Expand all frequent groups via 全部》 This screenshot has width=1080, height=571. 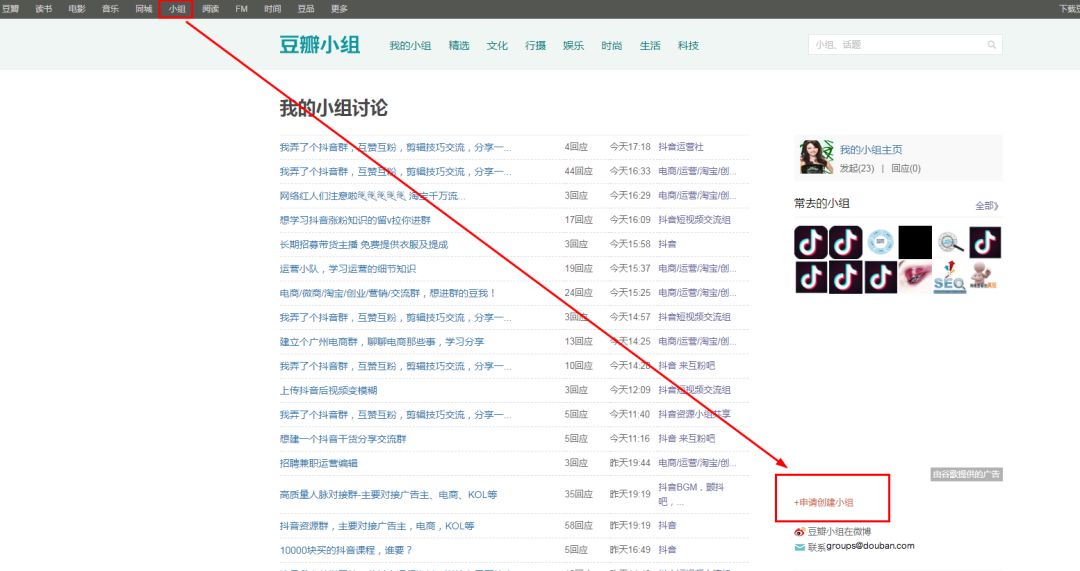pos(987,206)
